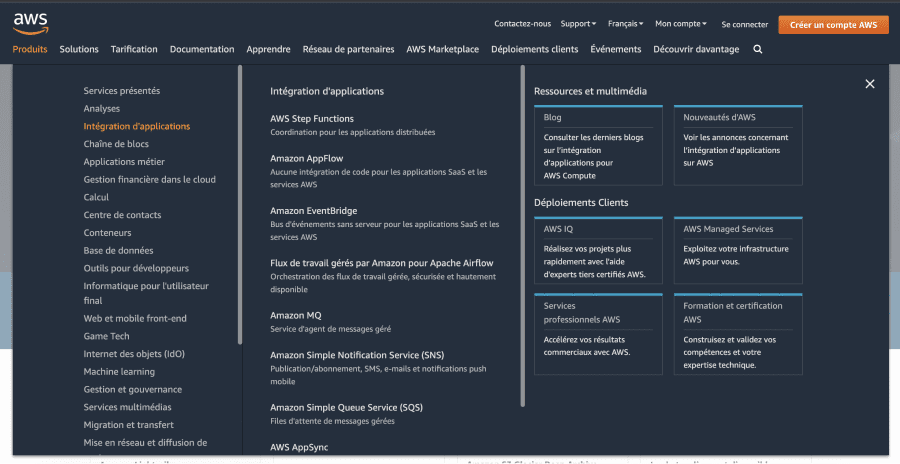Screen dimensions: 900x464
Task: Select Gestion financière dans le cloud
Action: [149, 180]
